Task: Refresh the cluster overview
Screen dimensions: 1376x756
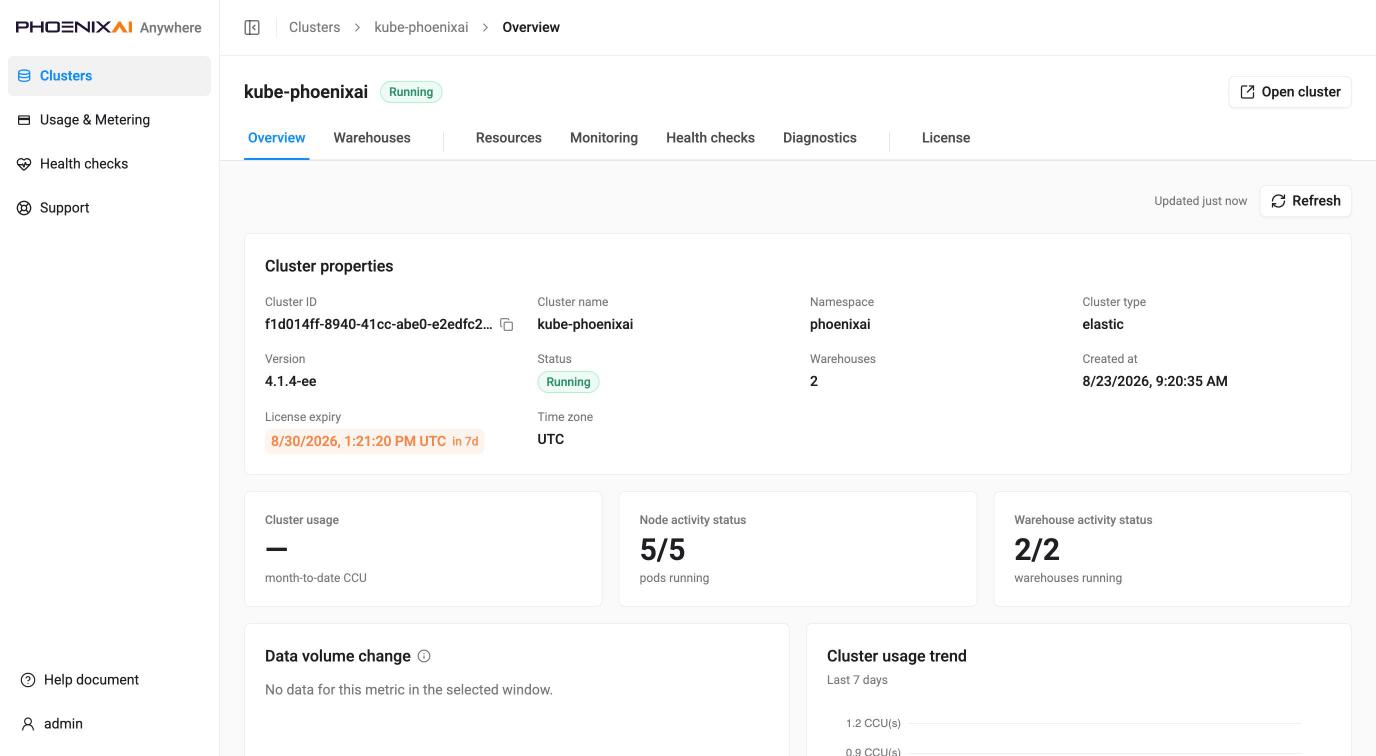Action: point(1306,201)
